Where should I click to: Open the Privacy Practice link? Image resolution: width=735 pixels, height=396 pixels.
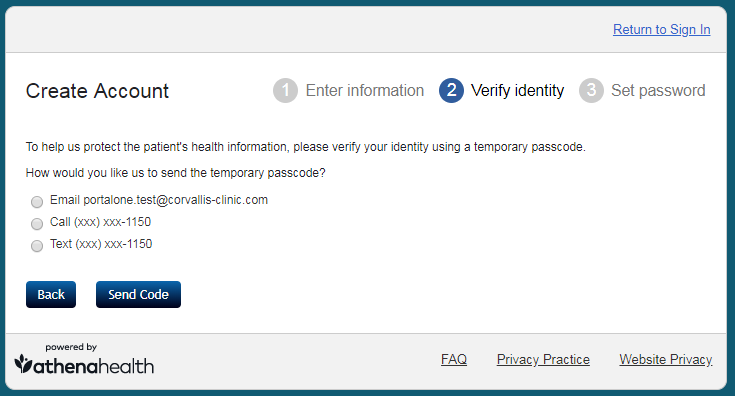tap(543, 359)
